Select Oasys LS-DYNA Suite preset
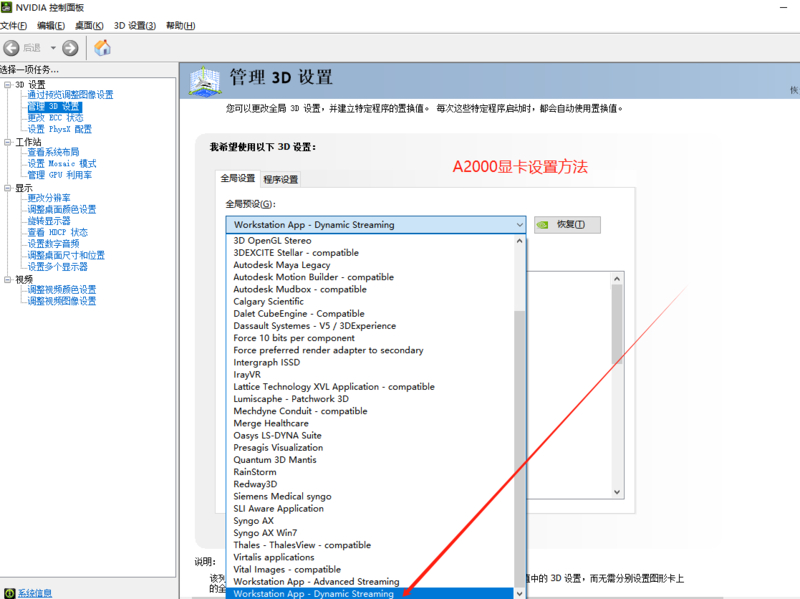Image resolution: width=800 pixels, height=599 pixels. pyautogui.click(x=370, y=436)
